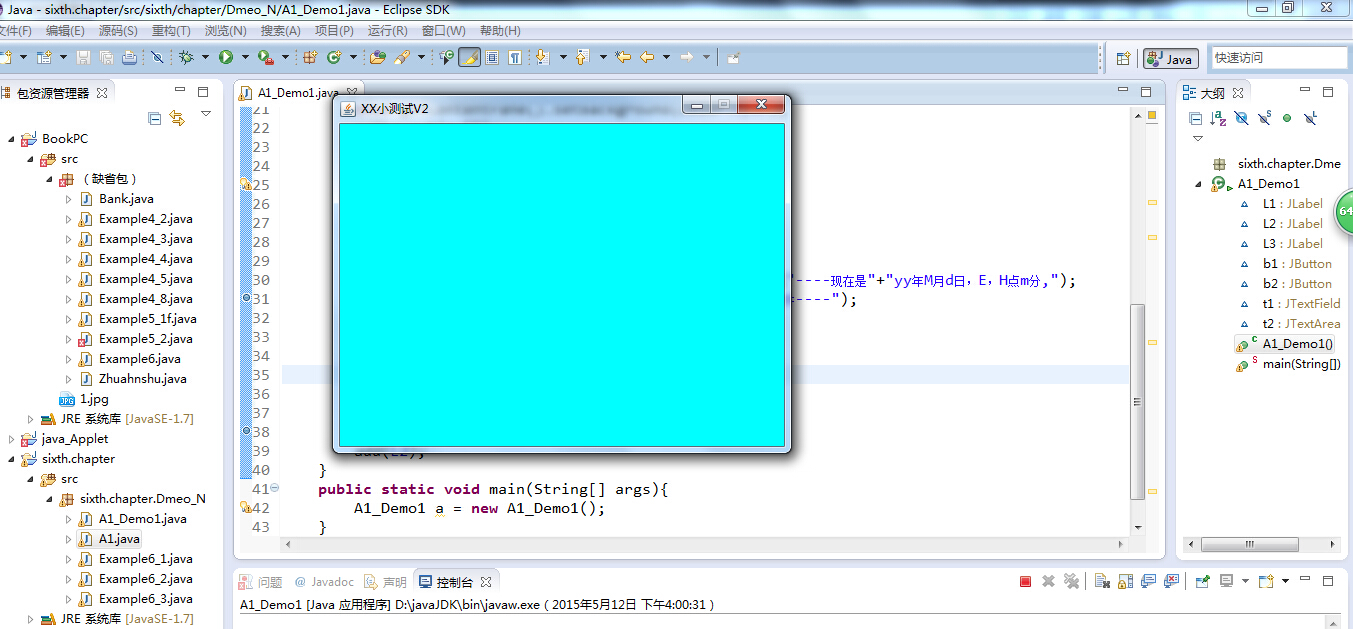The image size is (1353, 629).
Task: Toggle Hide Static Members in the outline toolbar
Action: click(x=1264, y=118)
